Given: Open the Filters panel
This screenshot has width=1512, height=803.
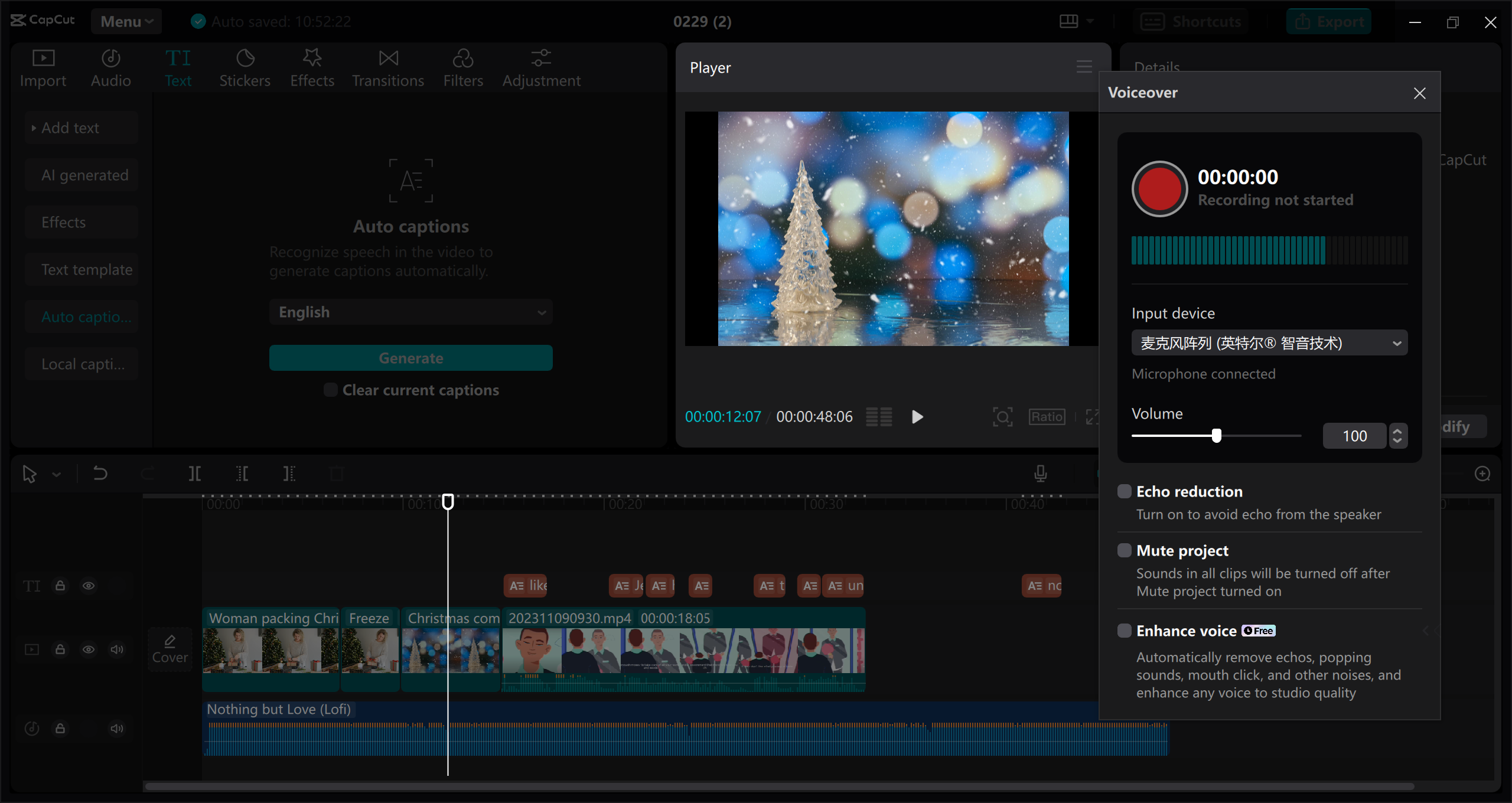Looking at the screenshot, I should (x=463, y=67).
